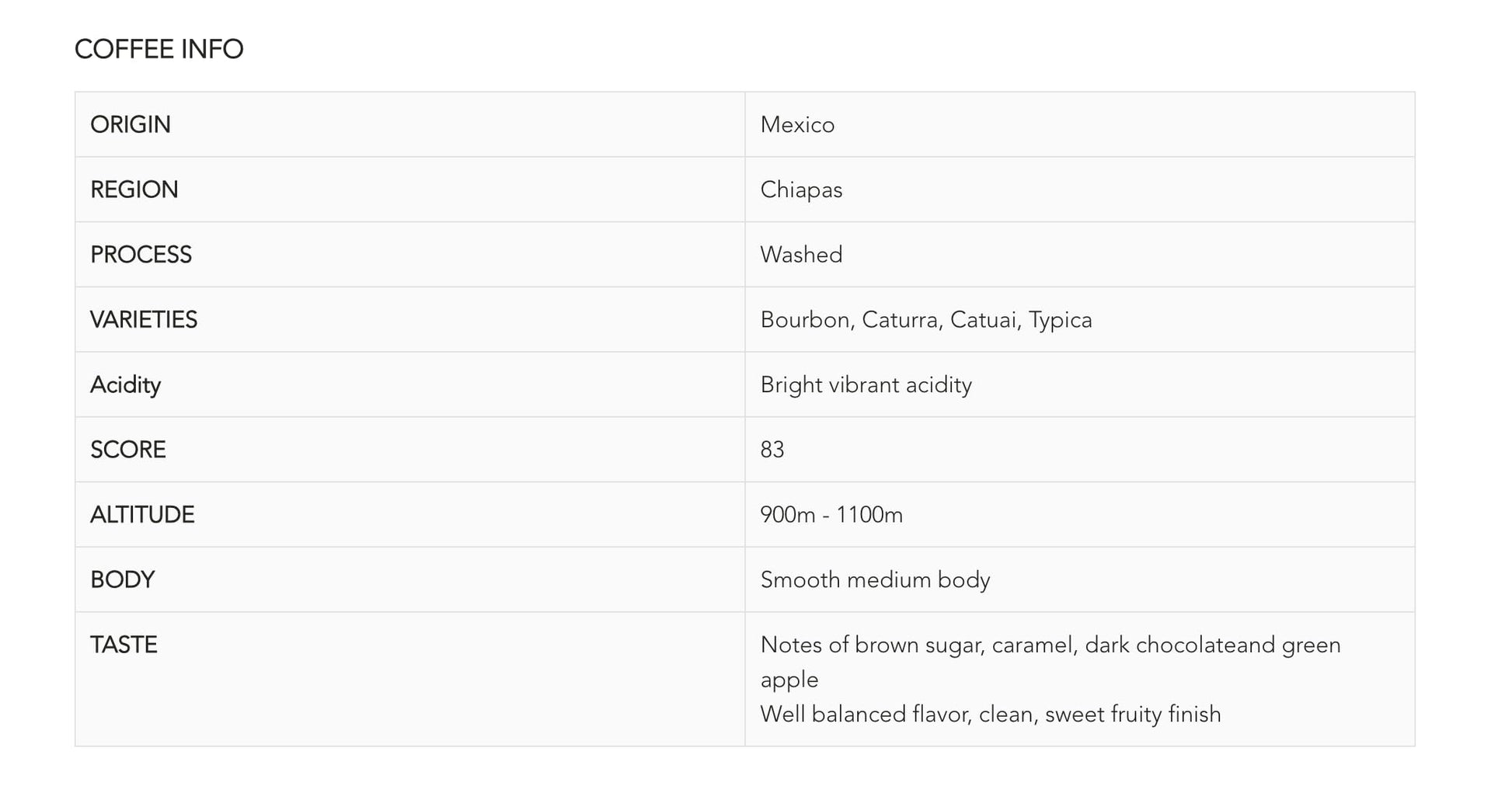Select the Smooth medium body text
Image resolution: width=1512 pixels, height=786 pixels.
(875, 579)
